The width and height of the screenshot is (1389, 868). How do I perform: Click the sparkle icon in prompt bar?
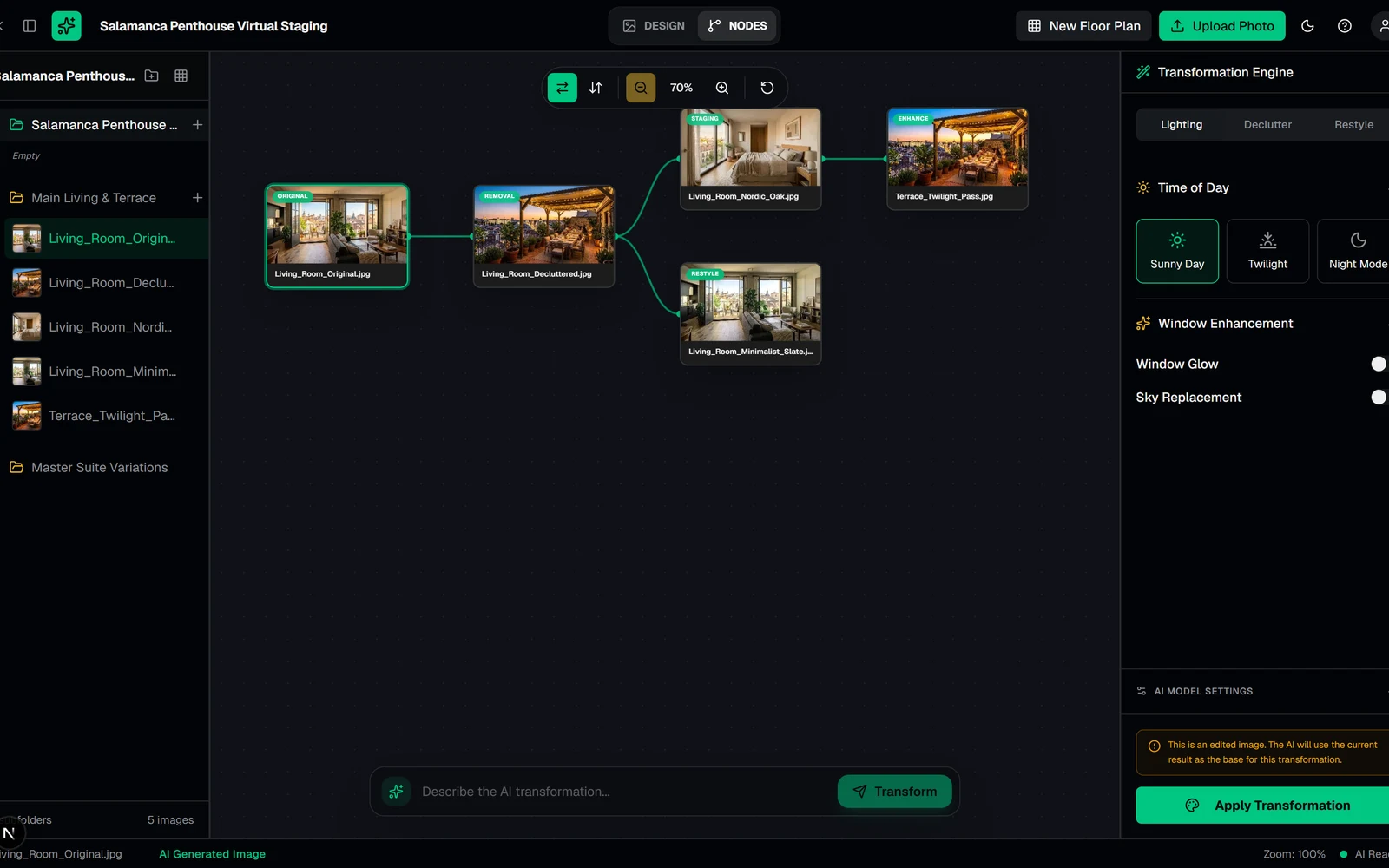pos(397,792)
